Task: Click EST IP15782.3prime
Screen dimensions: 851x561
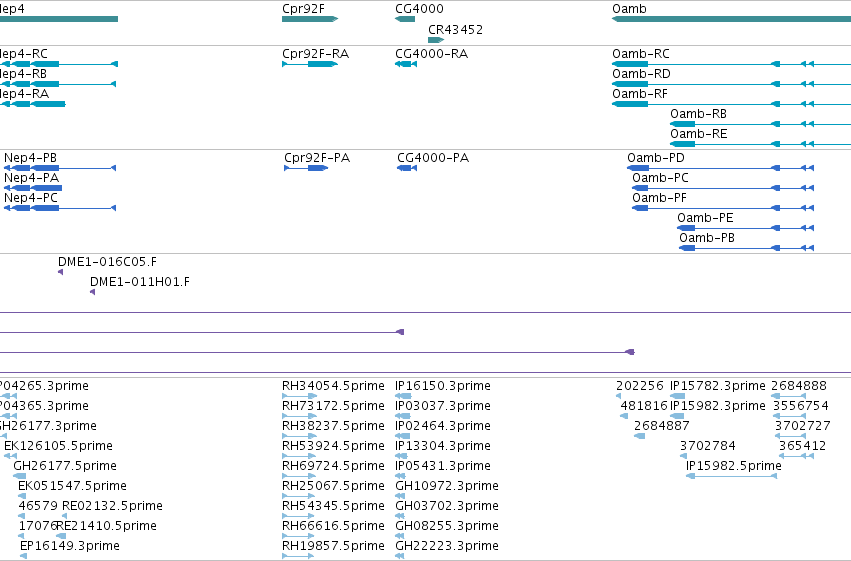Action: [x=717, y=386]
